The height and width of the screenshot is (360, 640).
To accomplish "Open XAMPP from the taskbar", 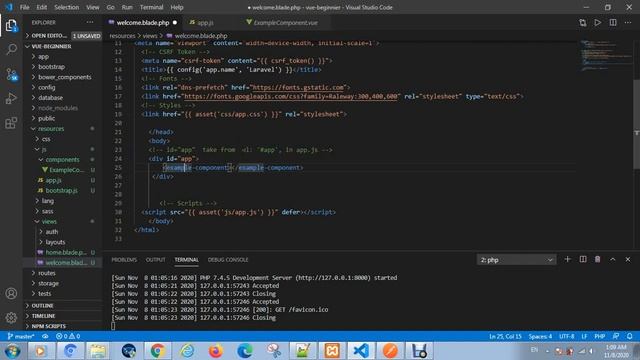I will point(332,351).
